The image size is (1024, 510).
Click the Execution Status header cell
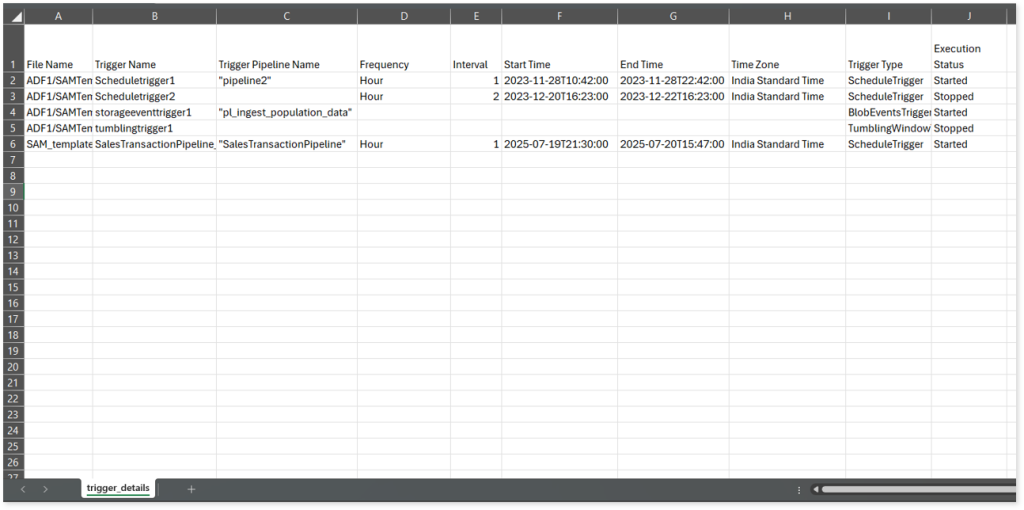point(968,56)
